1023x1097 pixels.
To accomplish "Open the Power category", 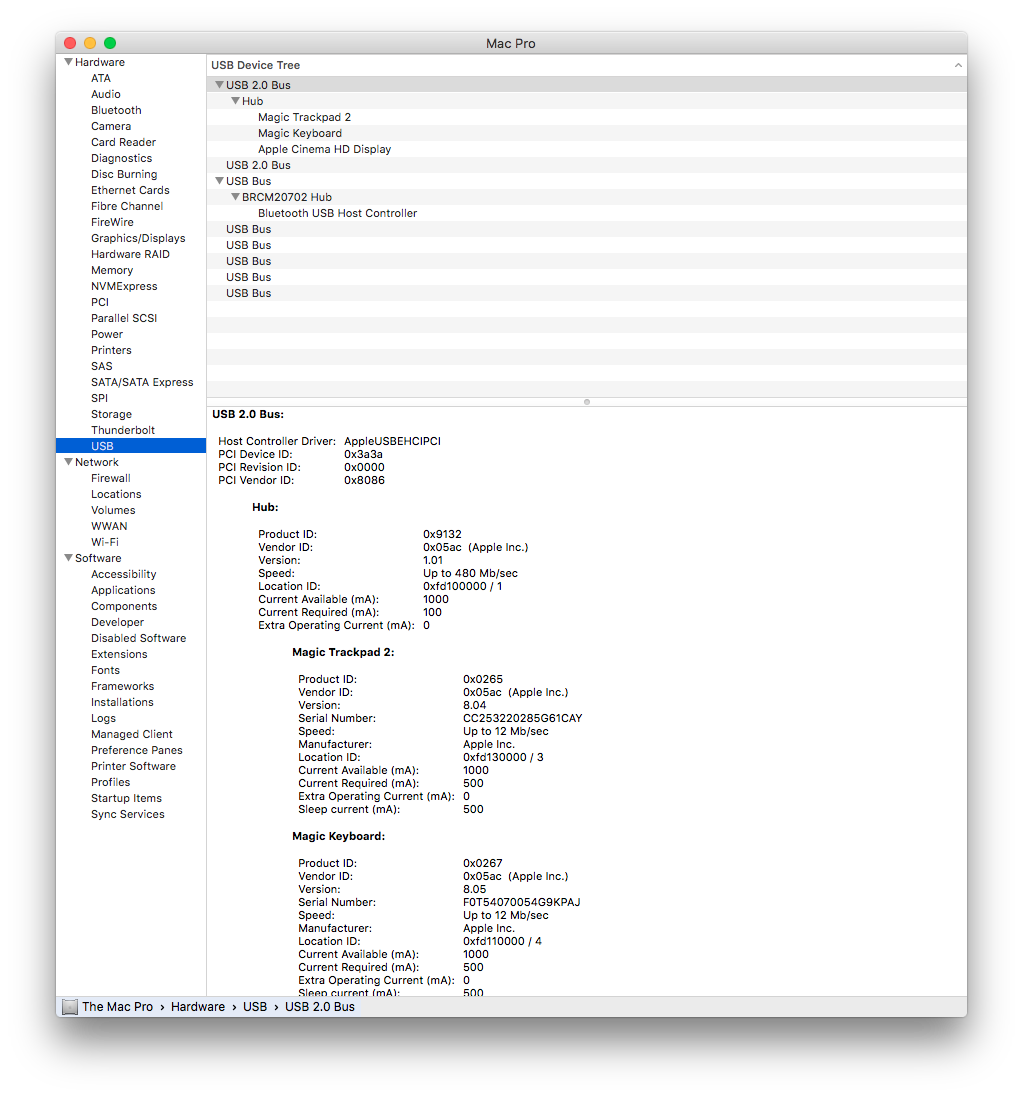I will (106, 334).
